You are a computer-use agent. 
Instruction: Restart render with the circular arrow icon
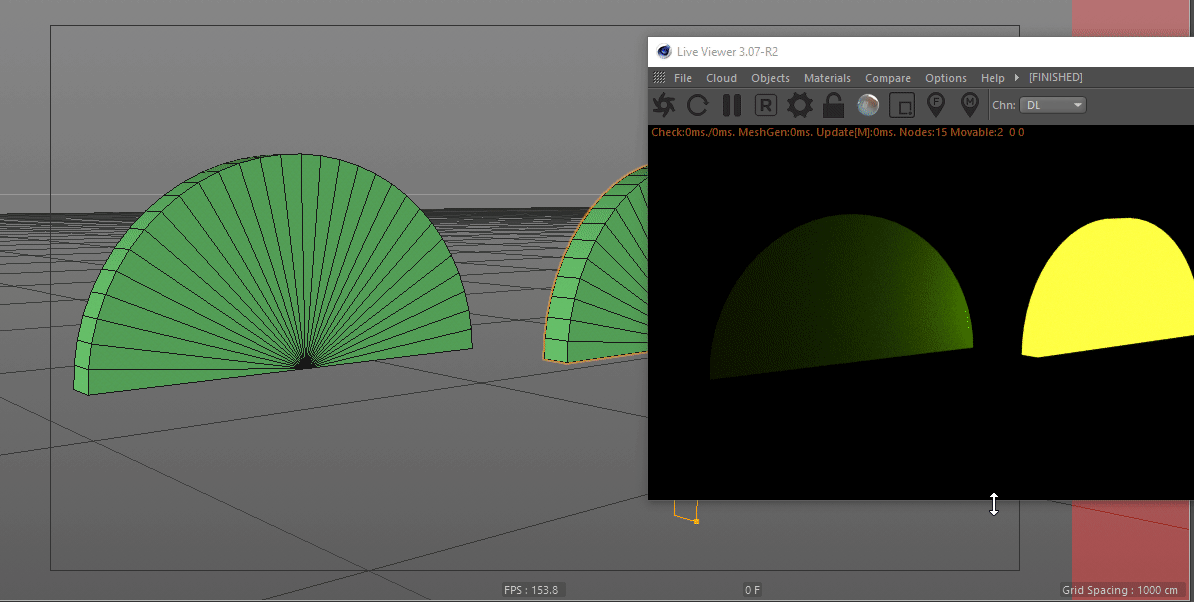(x=698, y=105)
